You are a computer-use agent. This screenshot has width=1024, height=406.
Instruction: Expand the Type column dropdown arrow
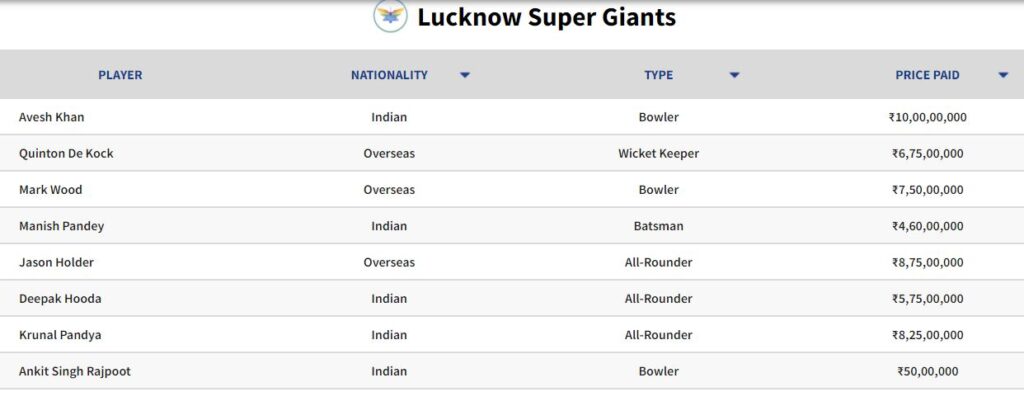[734, 75]
